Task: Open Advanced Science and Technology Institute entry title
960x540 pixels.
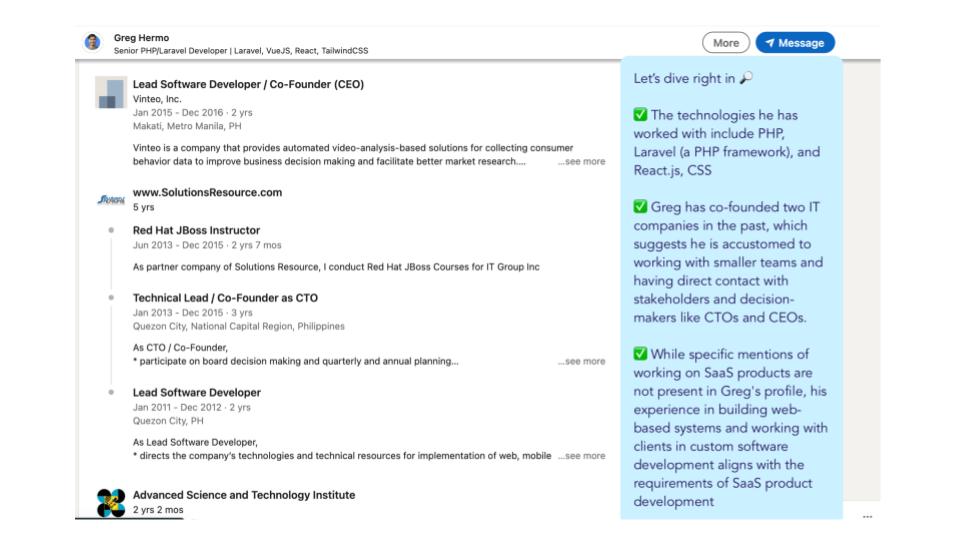Action: point(243,495)
